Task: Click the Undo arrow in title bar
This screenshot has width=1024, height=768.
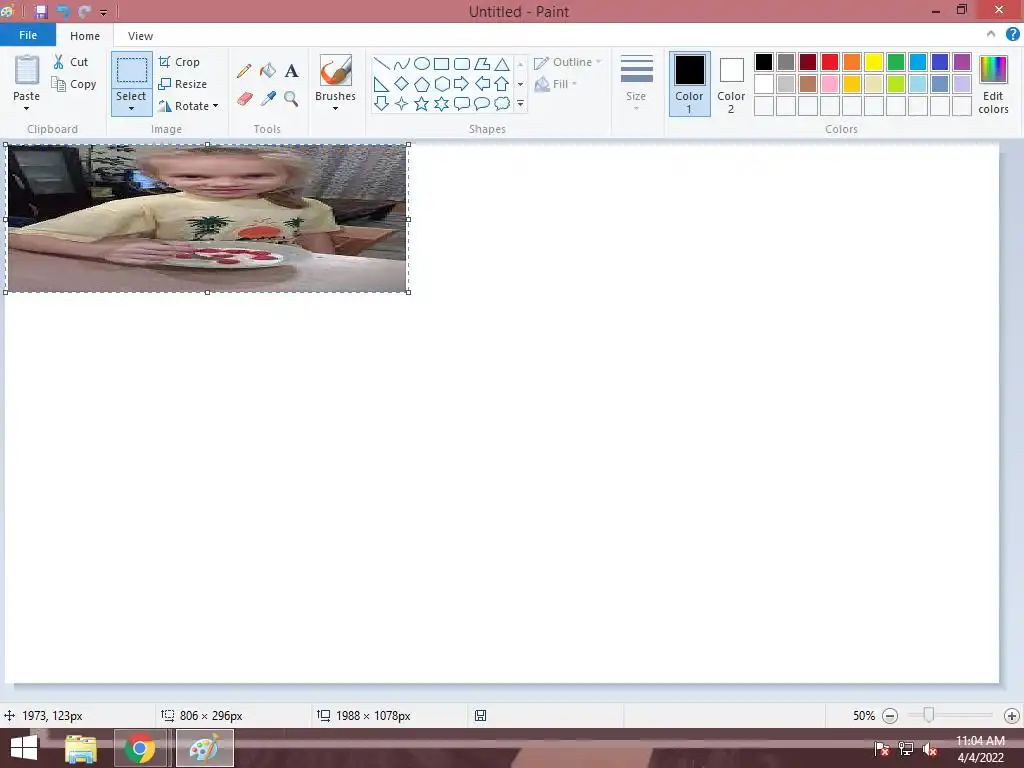Action: click(x=63, y=11)
